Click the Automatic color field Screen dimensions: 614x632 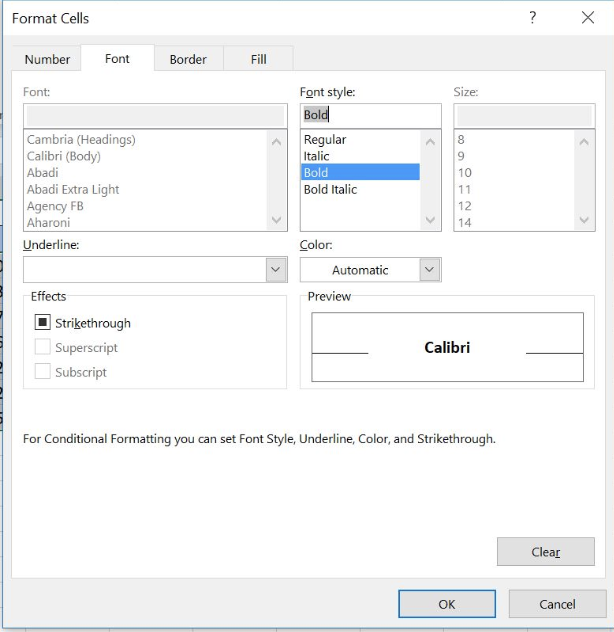[360, 270]
